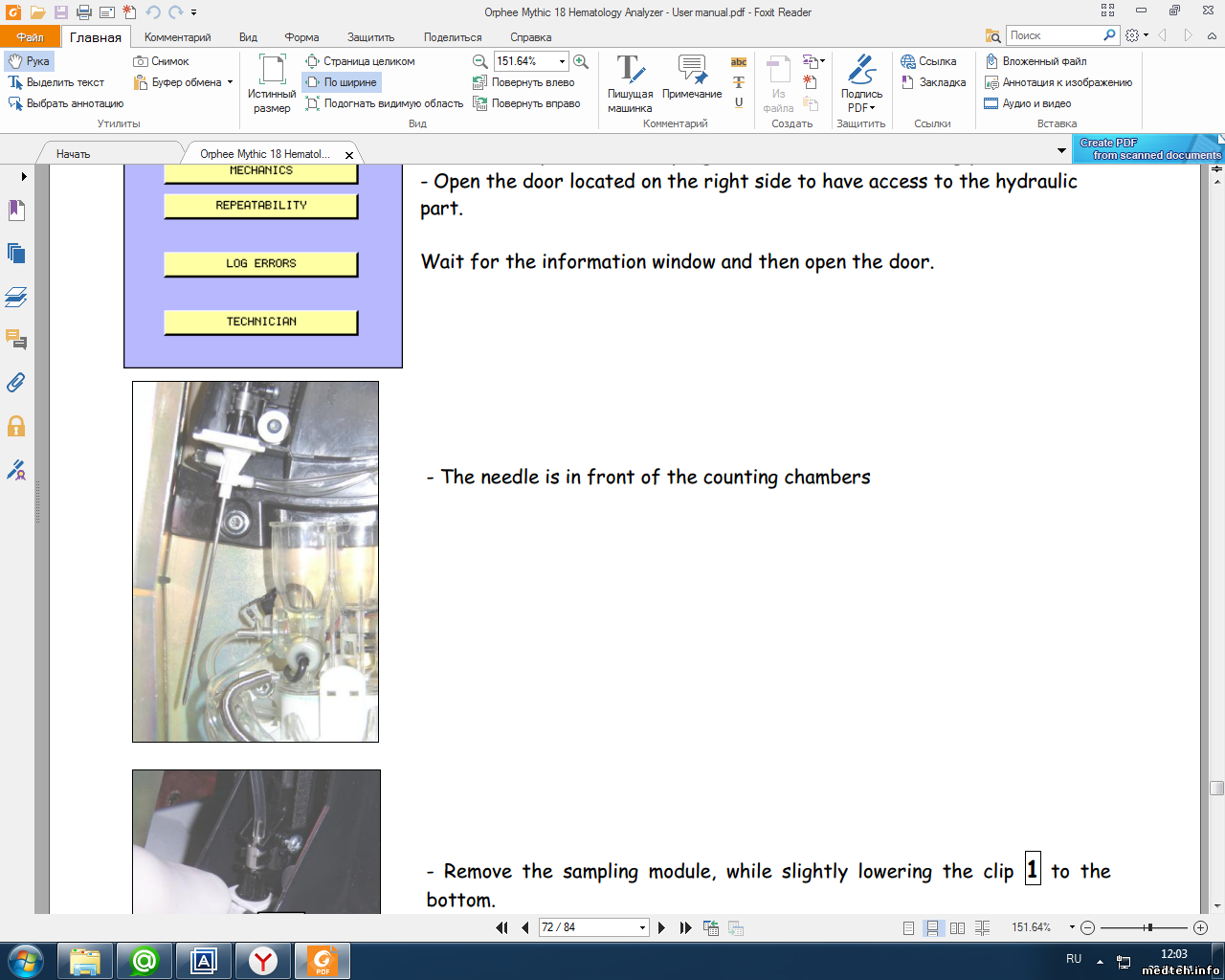Enable the Hand tool
This screenshot has width=1225, height=980.
point(29,61)
